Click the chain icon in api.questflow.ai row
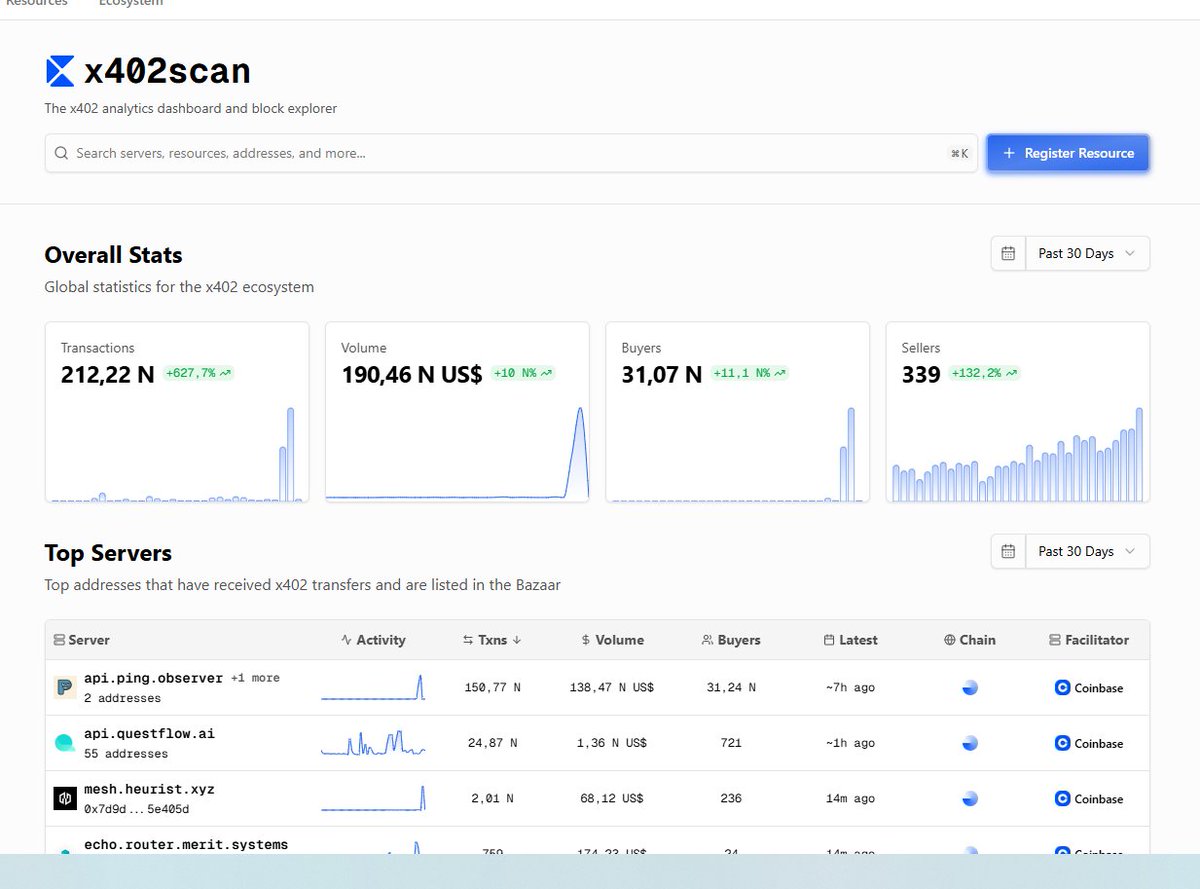The image size is (1200, 889). tap(969, 743)
